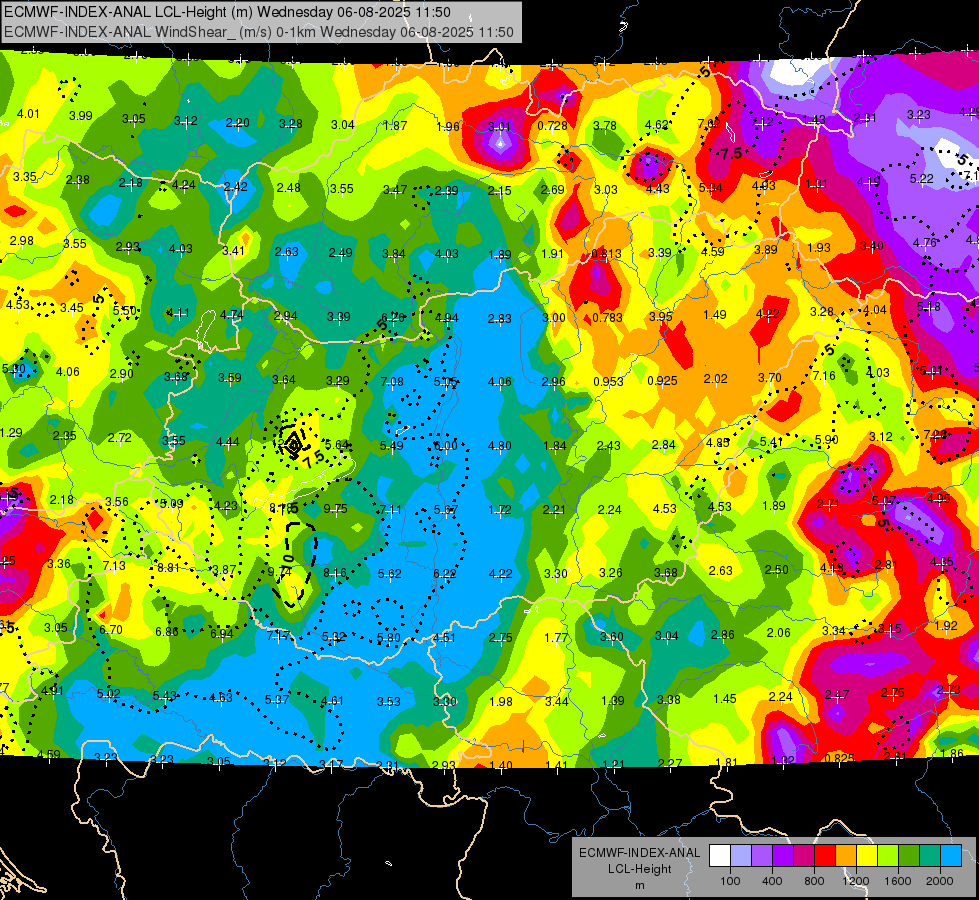
Task: Click the map value 3.99
Action: tap(81, 116)
